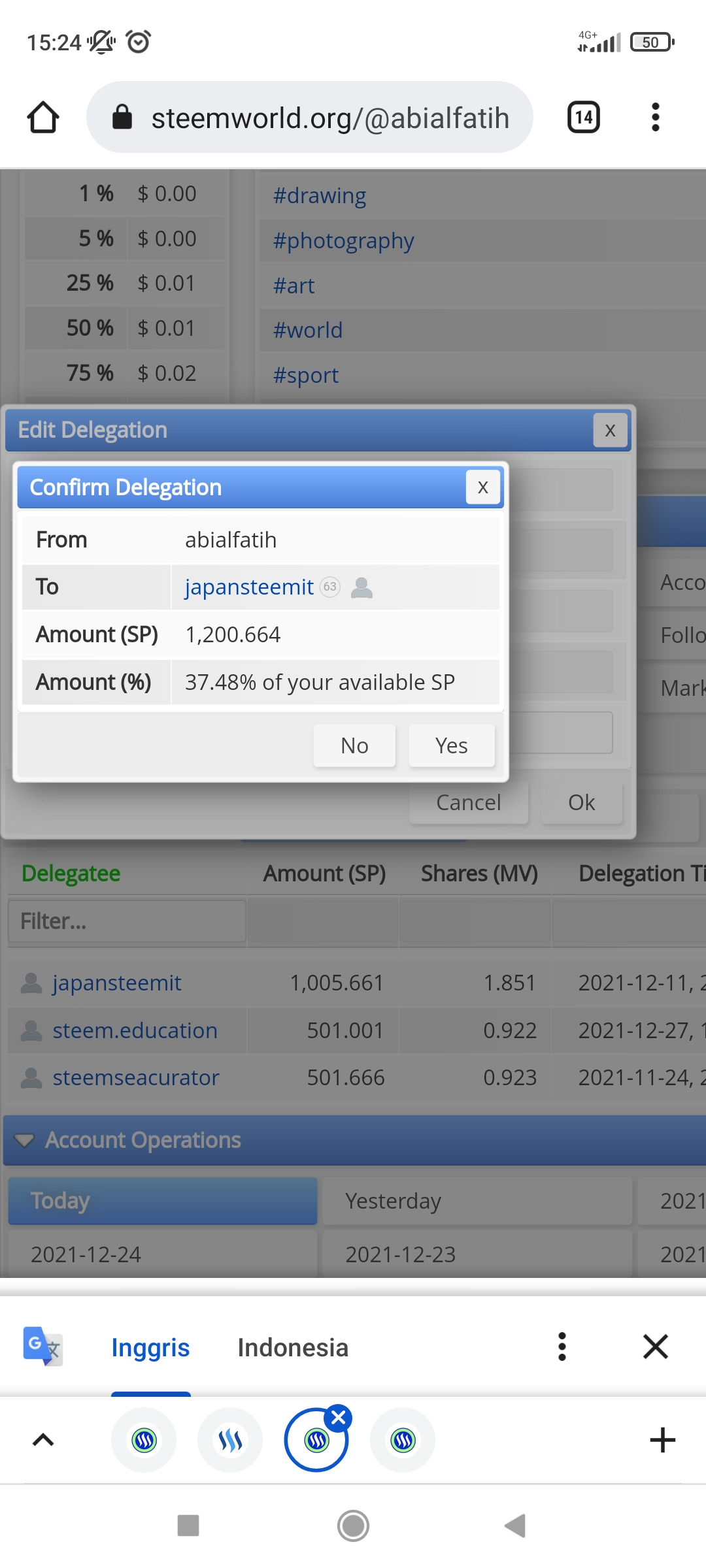This screenshot has height=1568, width=706.
Task: Click user icon beside steemseacurator
Action: 31,1077
